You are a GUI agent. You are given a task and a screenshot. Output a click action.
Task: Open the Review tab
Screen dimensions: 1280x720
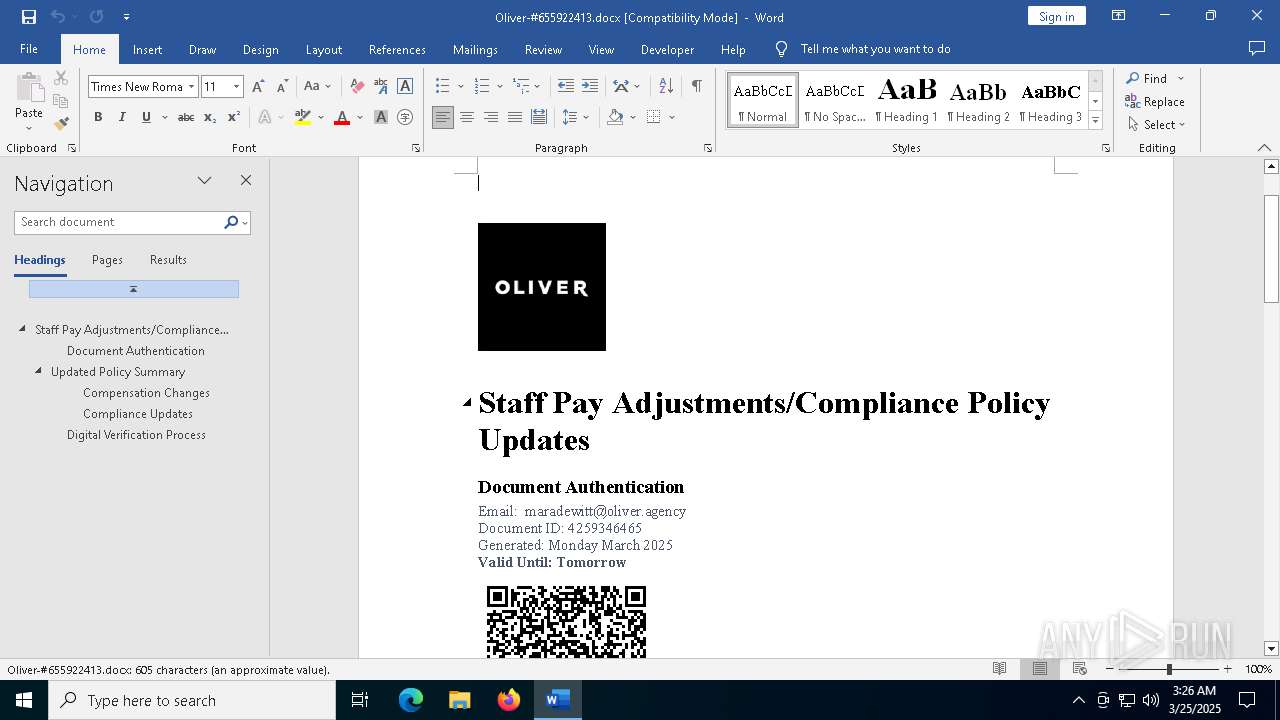[x=543, y=49]
